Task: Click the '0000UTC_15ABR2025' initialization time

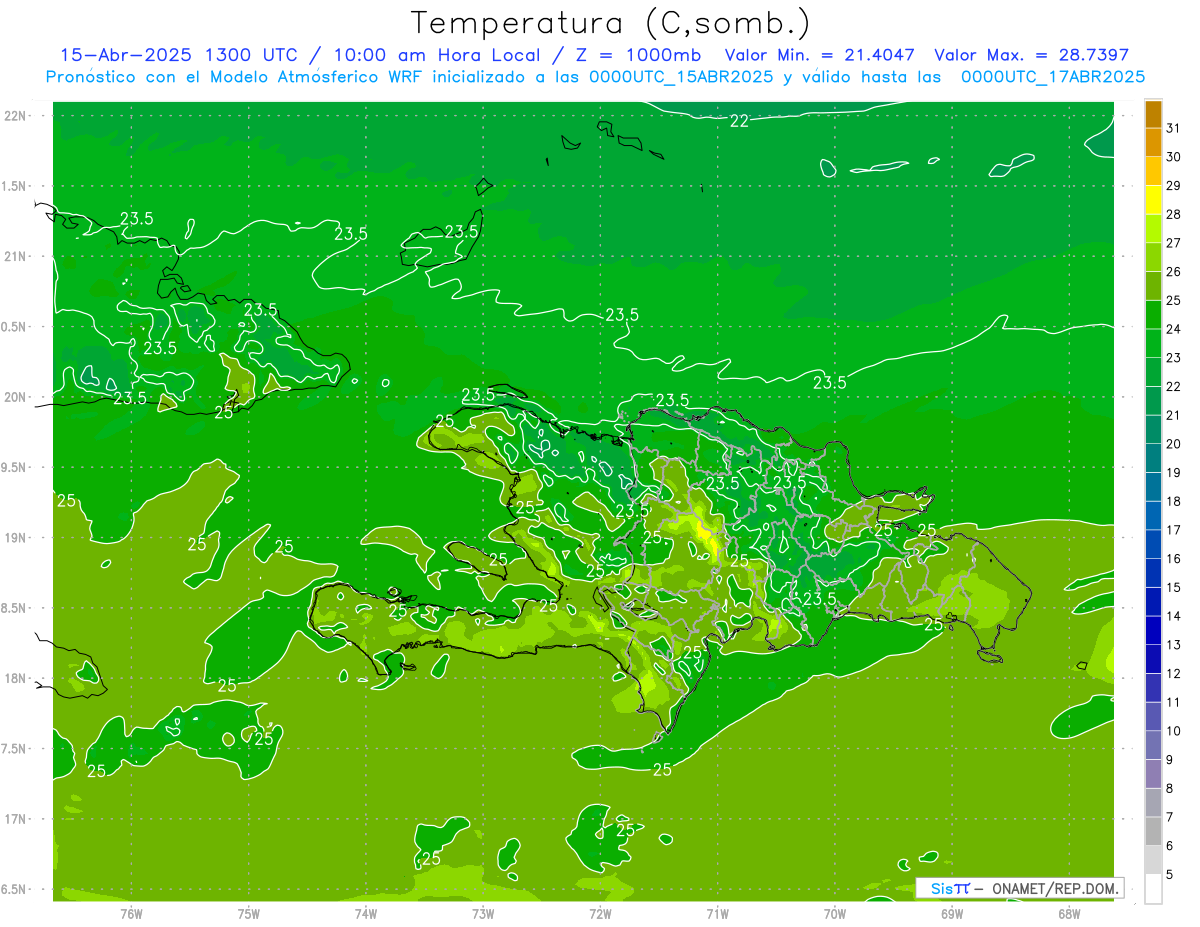Action: tap(681, 76)
